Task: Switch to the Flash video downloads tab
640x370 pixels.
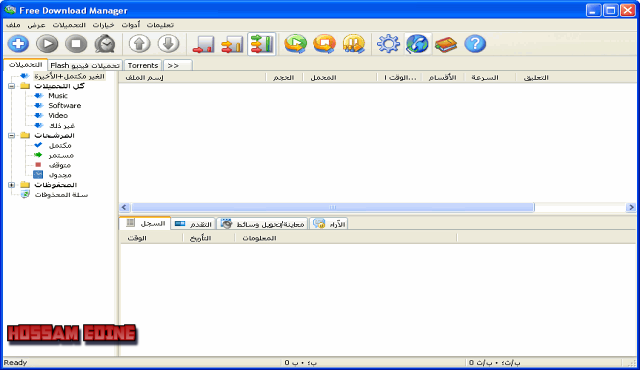Action: [x=85, y=65]
